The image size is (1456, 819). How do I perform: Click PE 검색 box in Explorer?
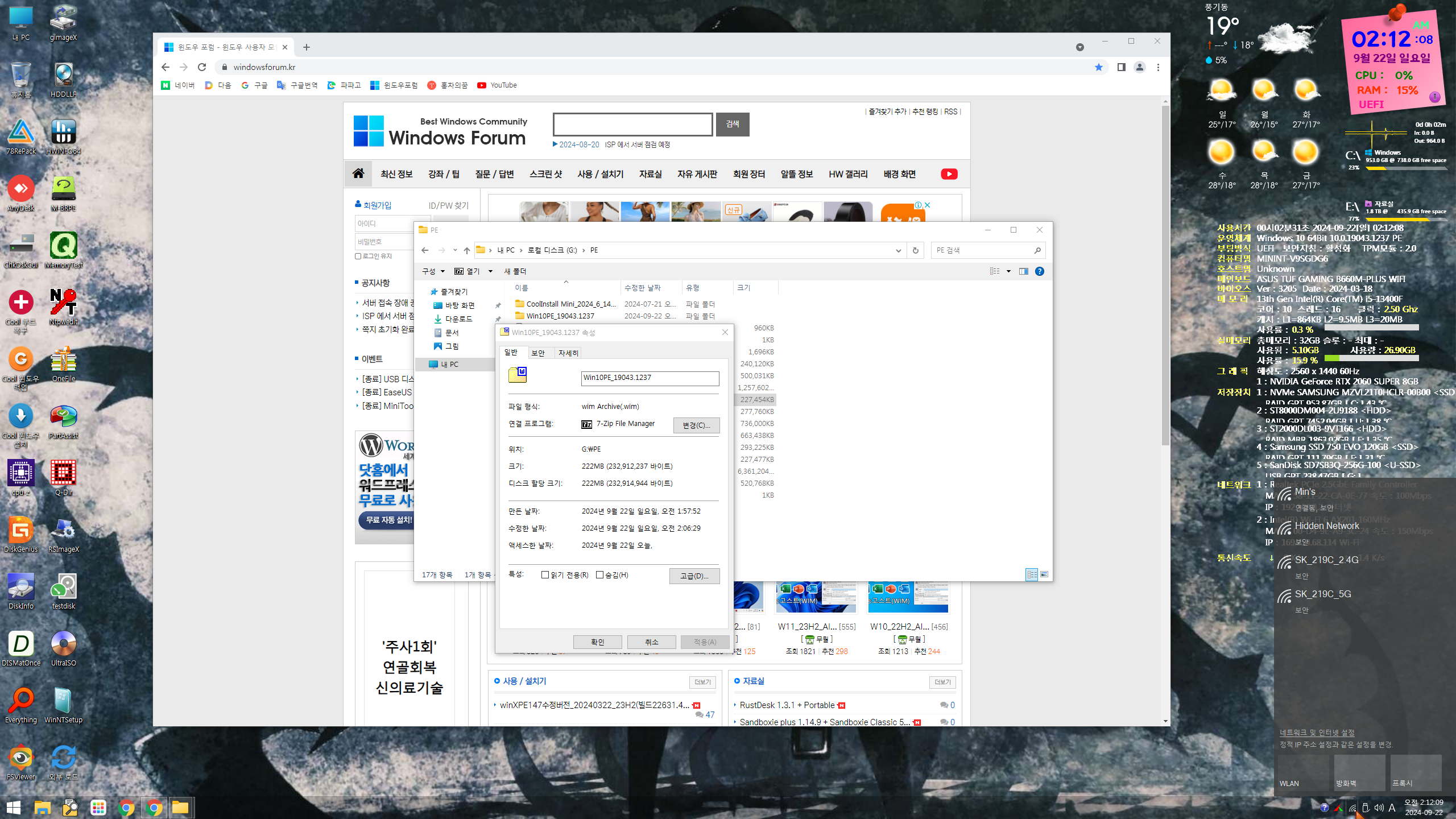[988, 250]
